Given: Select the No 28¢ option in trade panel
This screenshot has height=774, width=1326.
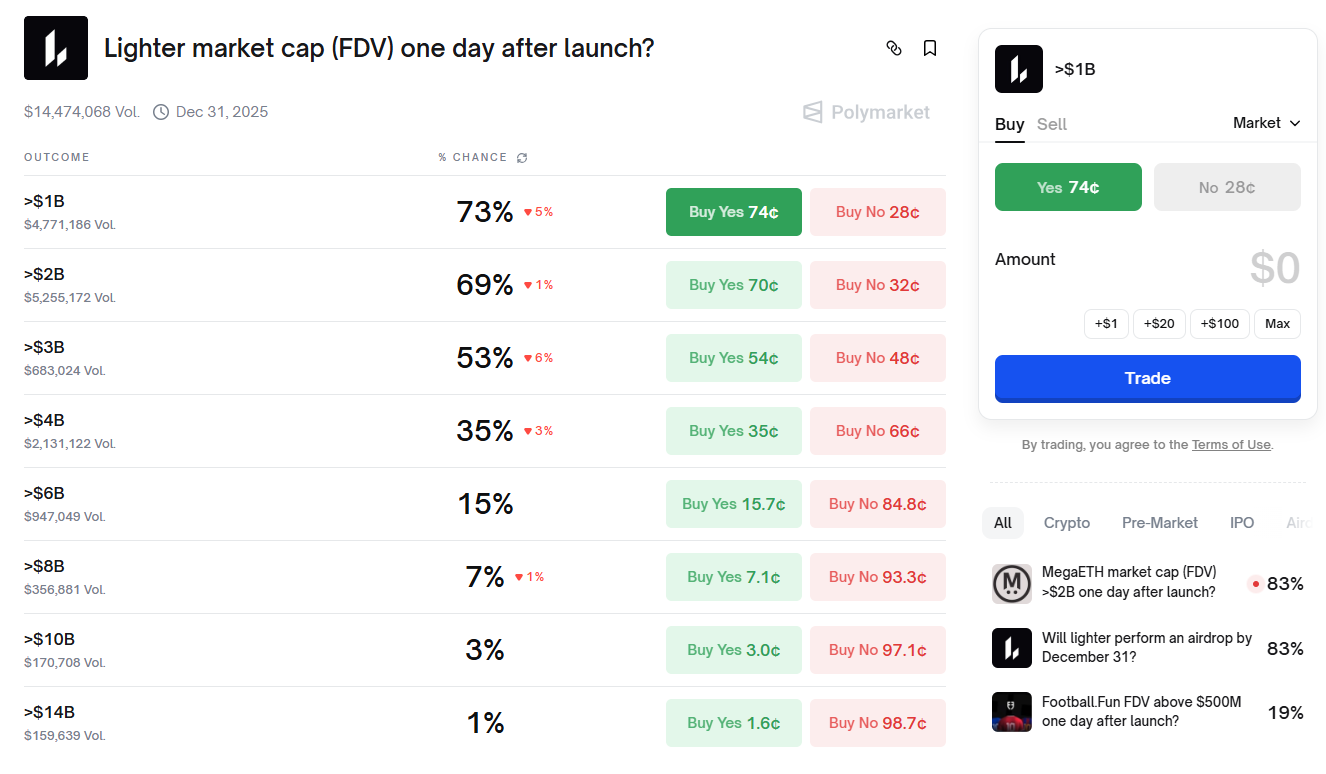Looking at the screenshot, I should (x=1227, y=187).
